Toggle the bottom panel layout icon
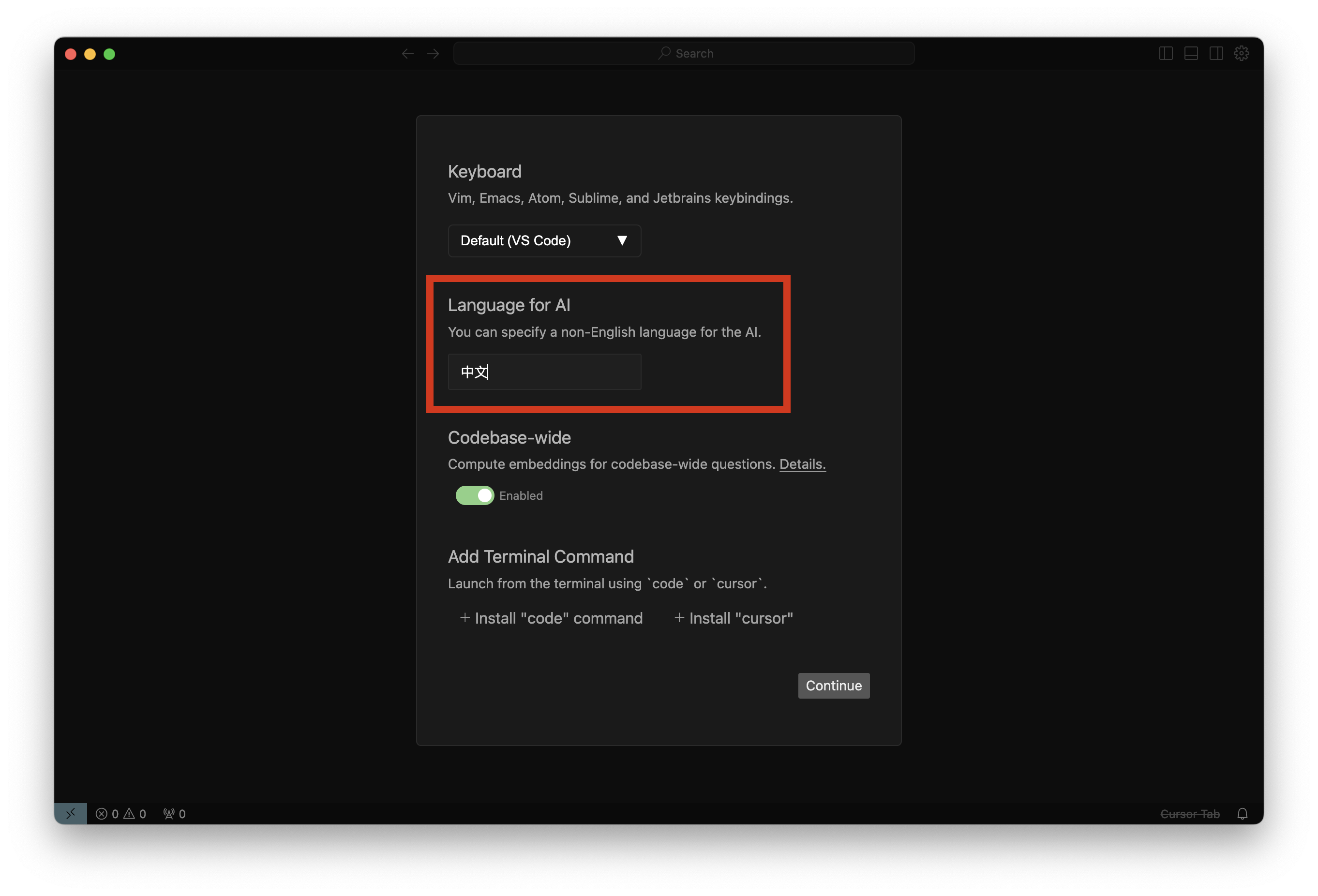Viewport: 1318px width, 896px height. (1191, 53)
